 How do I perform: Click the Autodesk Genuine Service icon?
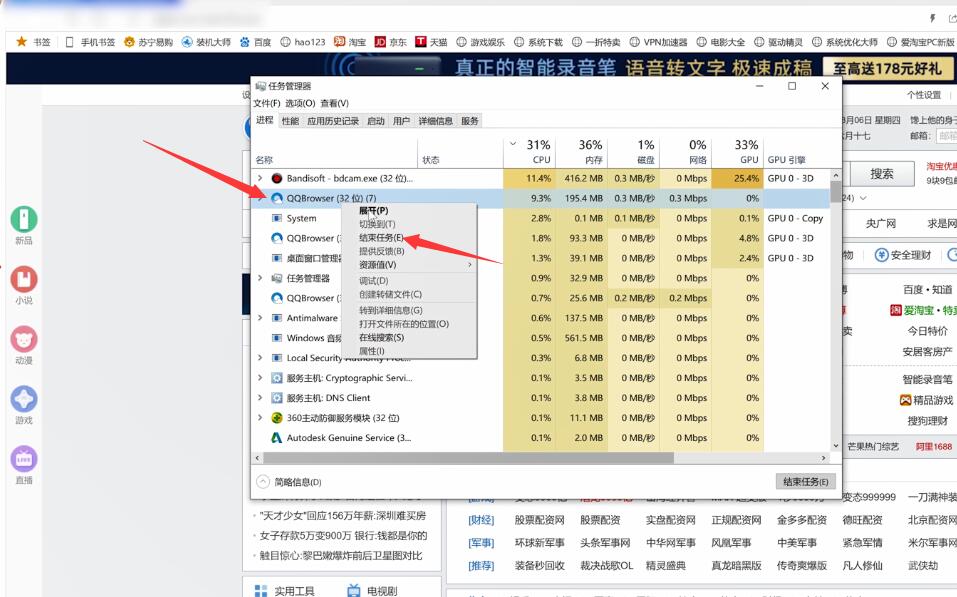tap(276, 438)
